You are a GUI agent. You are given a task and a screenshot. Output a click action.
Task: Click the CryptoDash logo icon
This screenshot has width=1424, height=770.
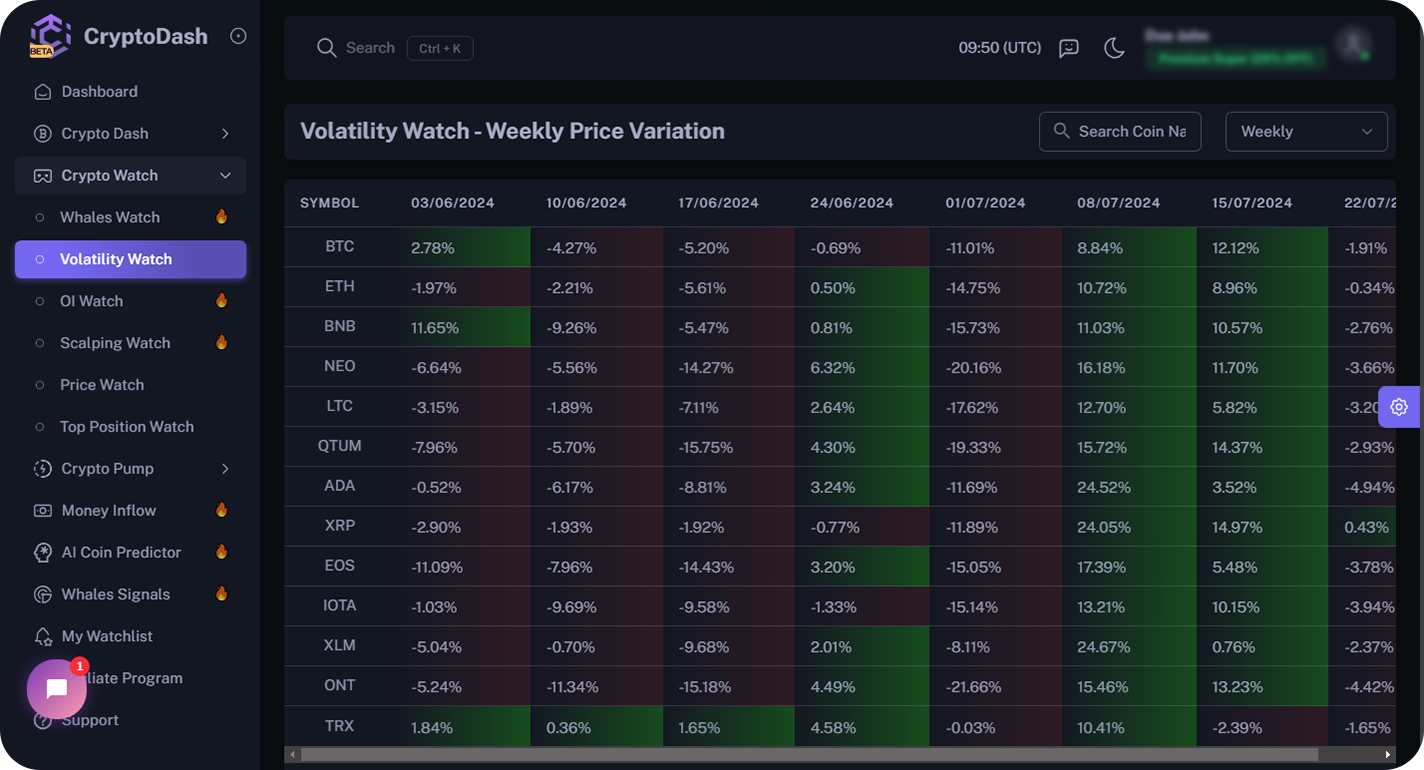[50, 36]
